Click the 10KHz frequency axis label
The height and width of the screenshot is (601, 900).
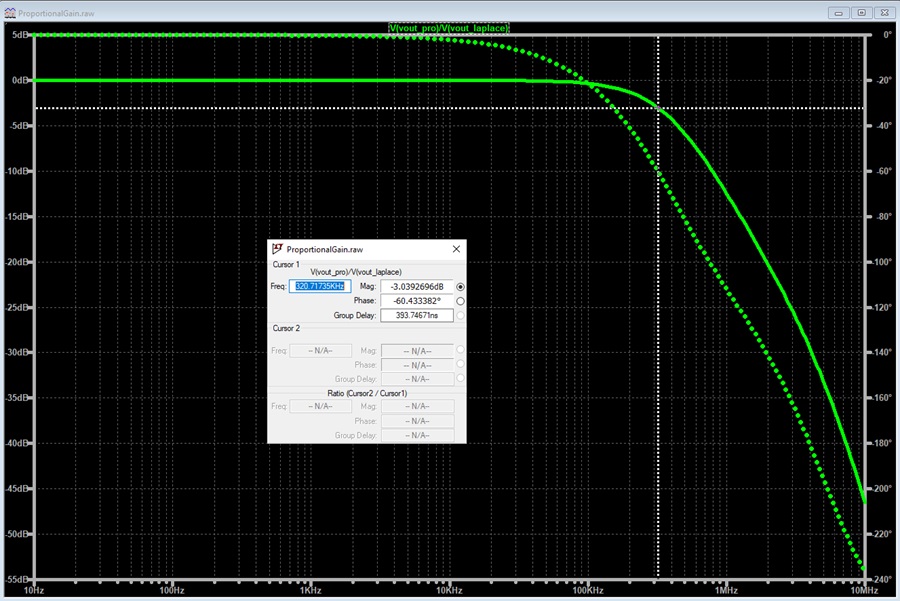point(449,590)
